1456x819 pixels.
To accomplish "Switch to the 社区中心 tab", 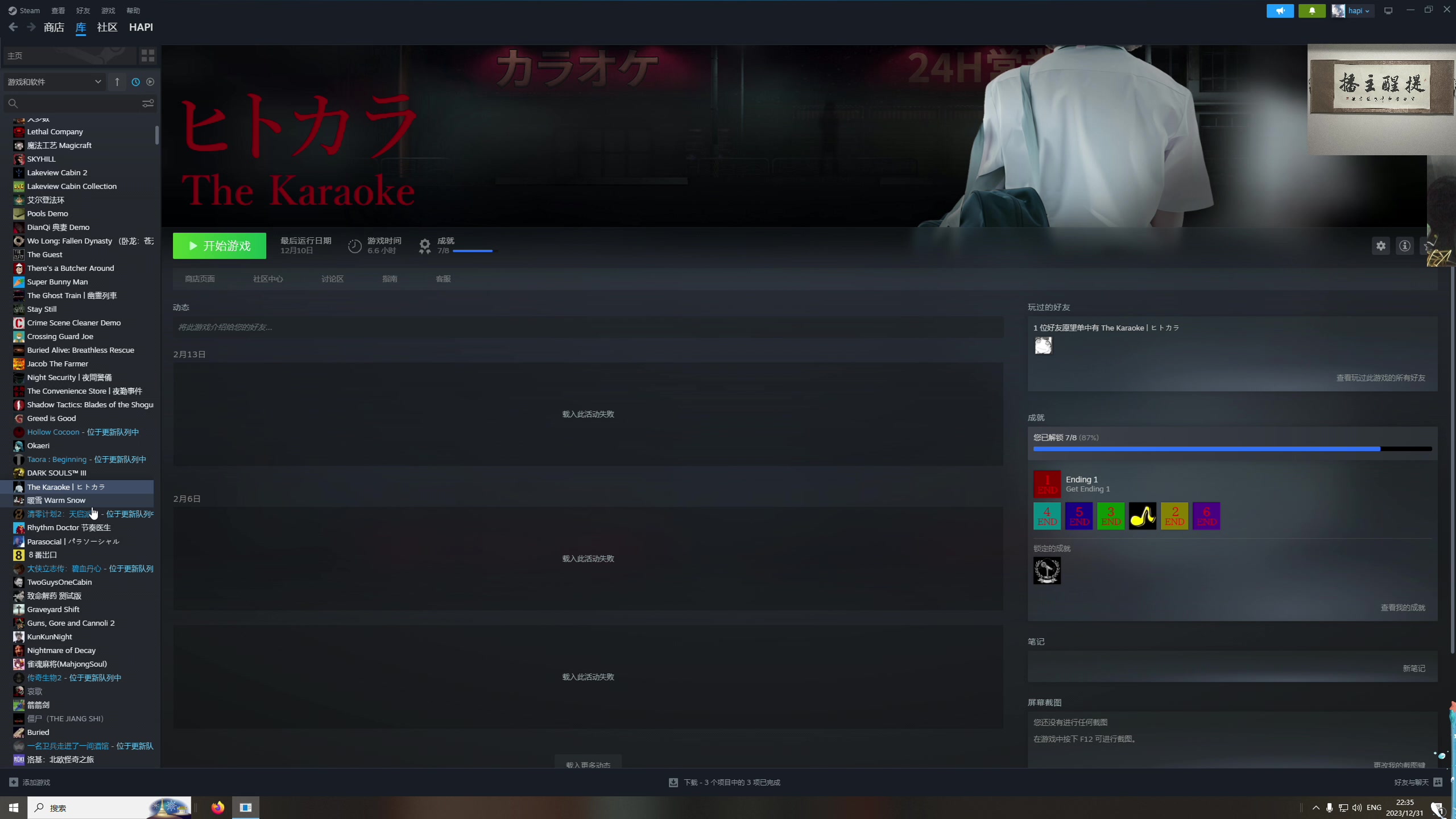I will [268, 279].
